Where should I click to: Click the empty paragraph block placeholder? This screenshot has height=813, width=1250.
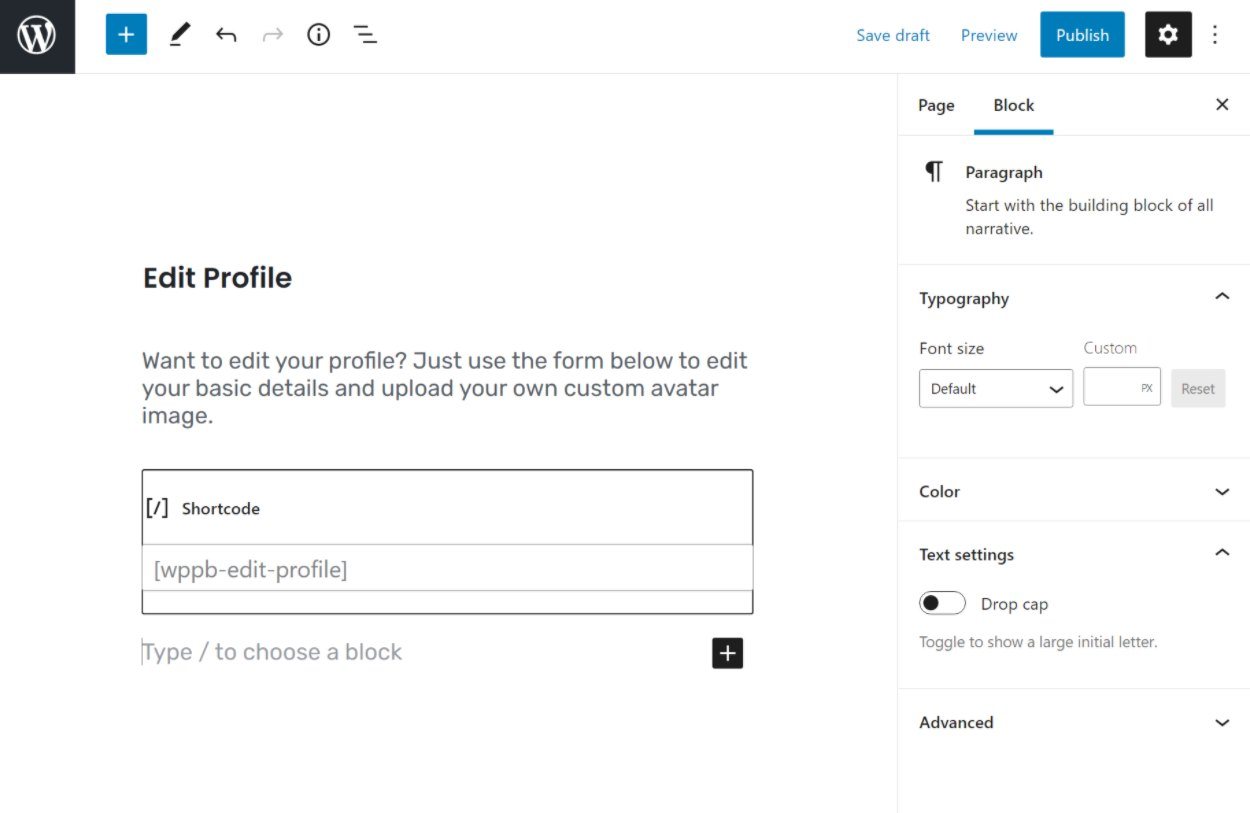(x=272, y=652)
